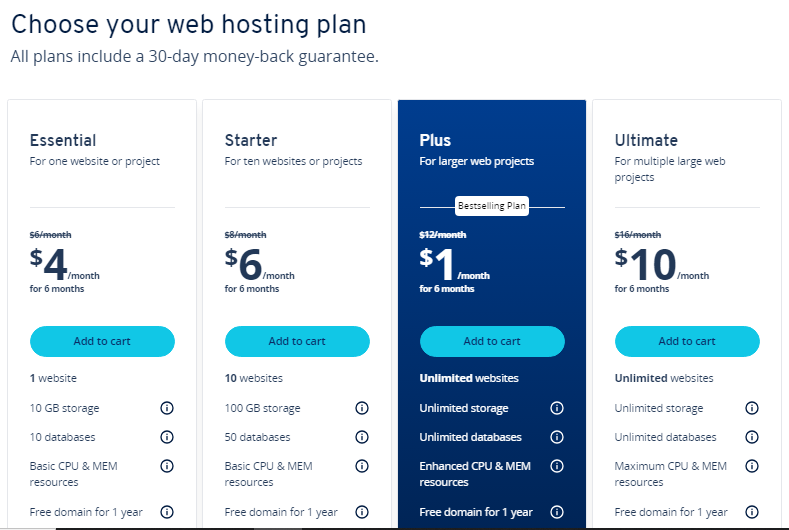The image size is (789, 530).
Task: Show info for Plus Unlimited databases
Action: pos(557,437)
